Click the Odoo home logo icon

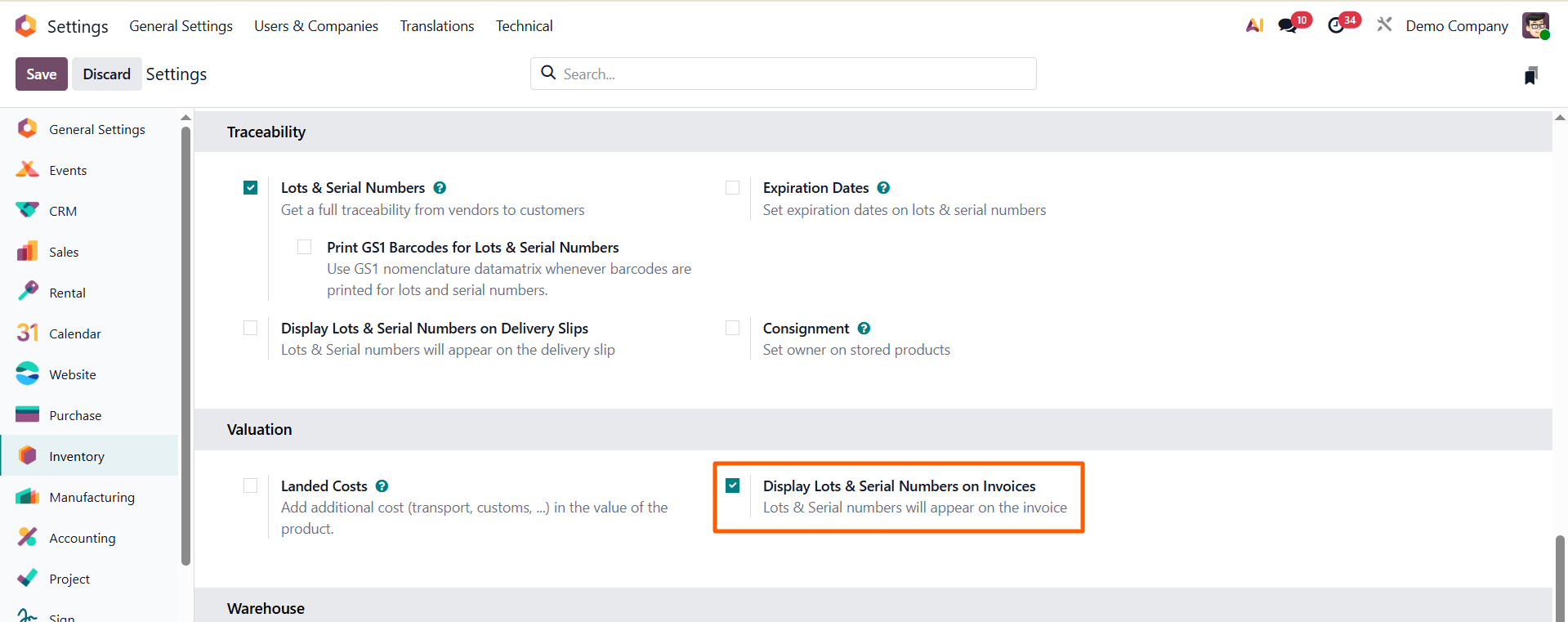point(26,26)
